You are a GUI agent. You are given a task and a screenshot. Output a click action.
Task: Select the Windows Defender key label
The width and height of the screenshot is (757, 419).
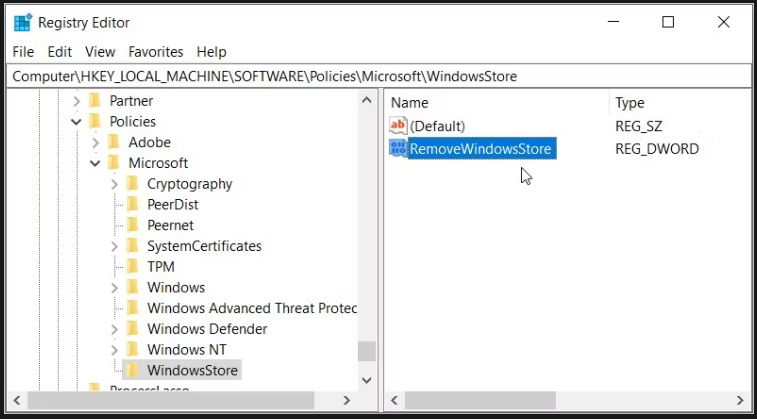point(207,329)
